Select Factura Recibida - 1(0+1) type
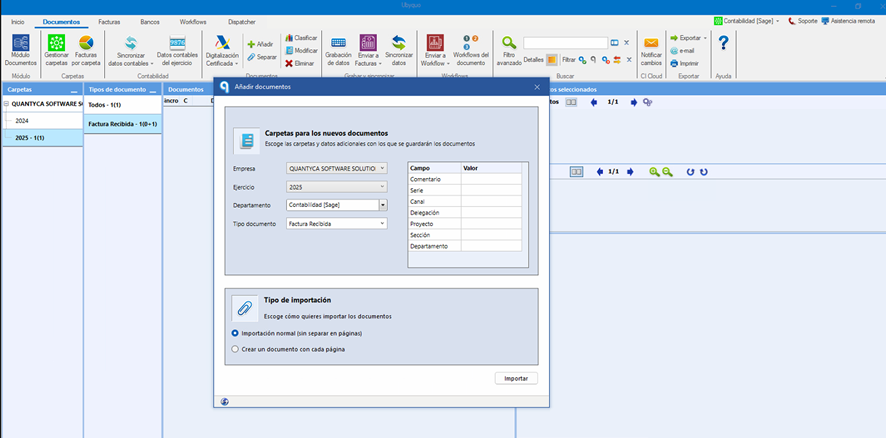The height and width of the screenshot is (438, 886). [x=123, y=124]
